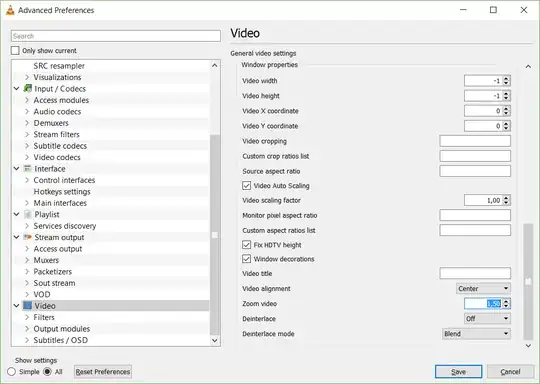This screenshot has height=384, width=540.
Task: Select Services discovery tree item
Action: [x=65, y=226]
